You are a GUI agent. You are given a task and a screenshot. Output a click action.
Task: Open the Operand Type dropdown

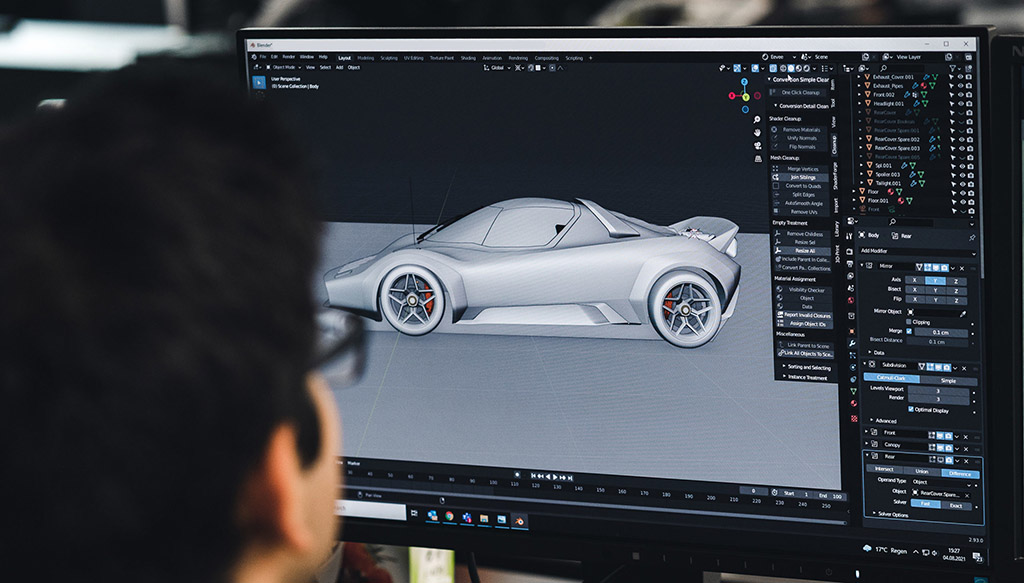[x=940, y=482]
